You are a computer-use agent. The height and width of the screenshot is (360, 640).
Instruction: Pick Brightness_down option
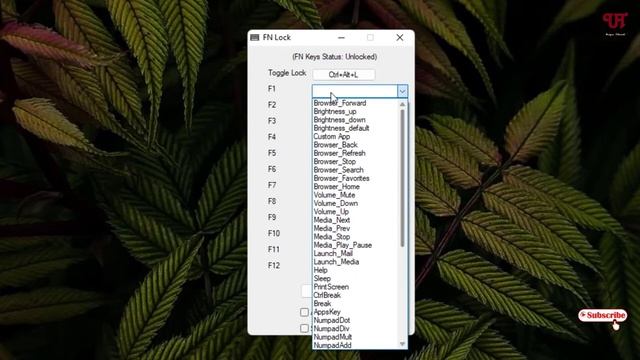(x=339, y=120)
